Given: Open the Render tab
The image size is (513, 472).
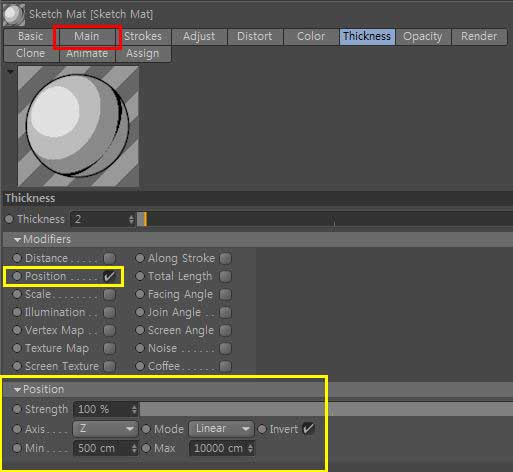Looking at the screenshot, I should tap(479, 36).
